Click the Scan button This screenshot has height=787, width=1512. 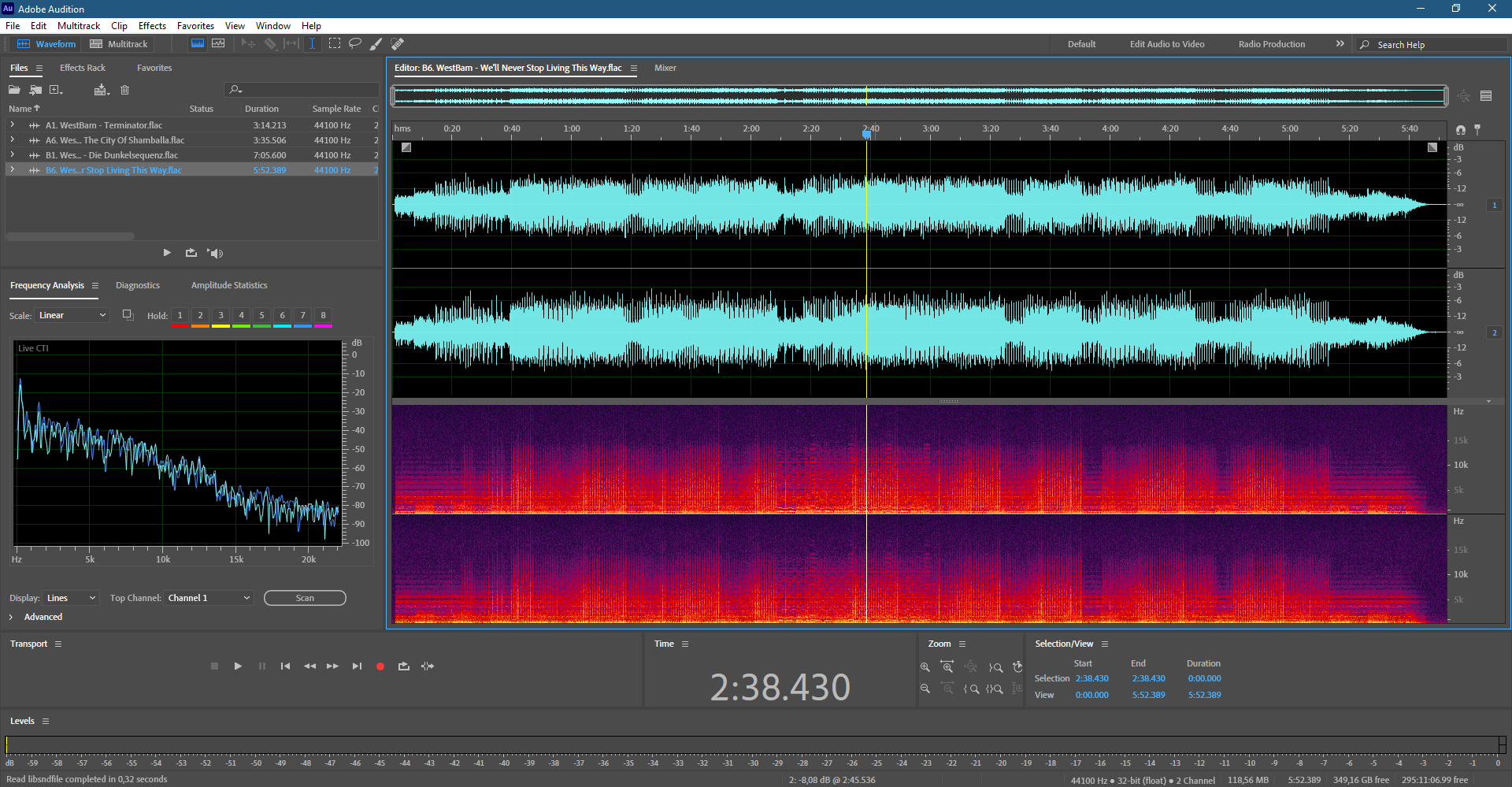coord(305,598)
